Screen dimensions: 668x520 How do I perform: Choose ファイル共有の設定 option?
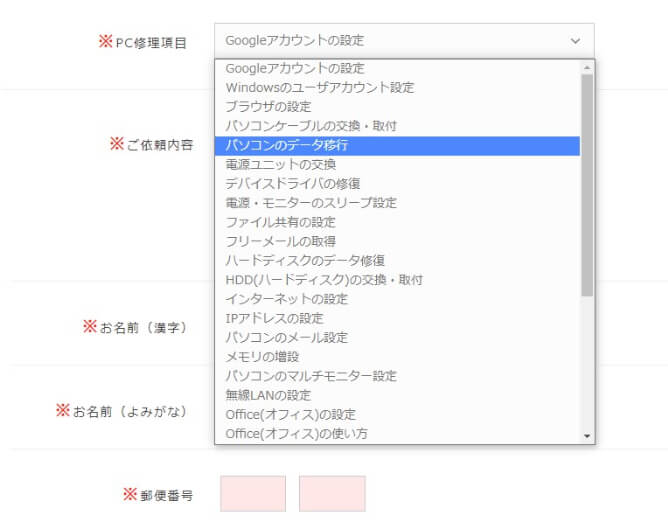(397, 222)
